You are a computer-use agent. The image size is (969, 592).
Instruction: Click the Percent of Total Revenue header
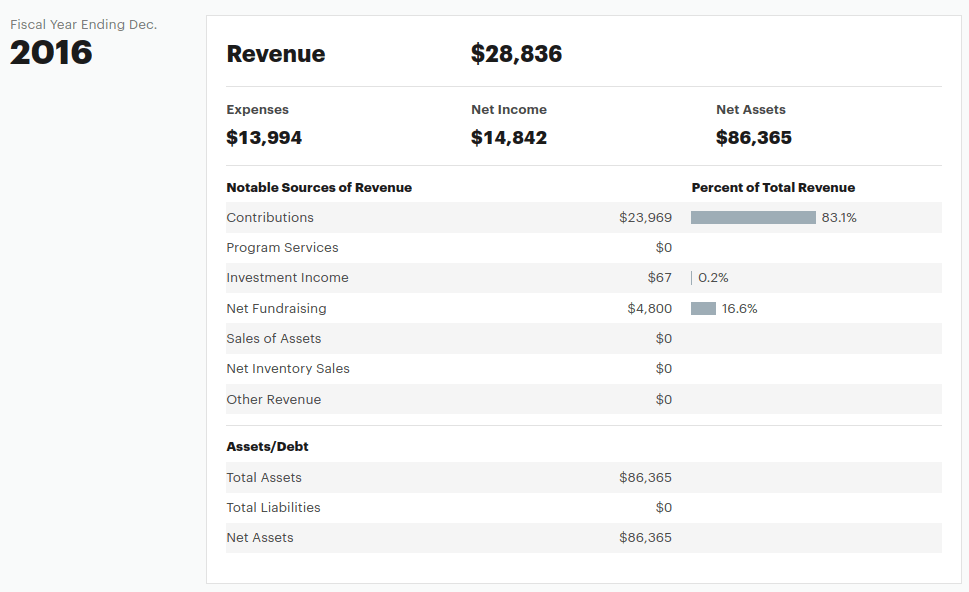pyautogui.click(x=772, y=187)
